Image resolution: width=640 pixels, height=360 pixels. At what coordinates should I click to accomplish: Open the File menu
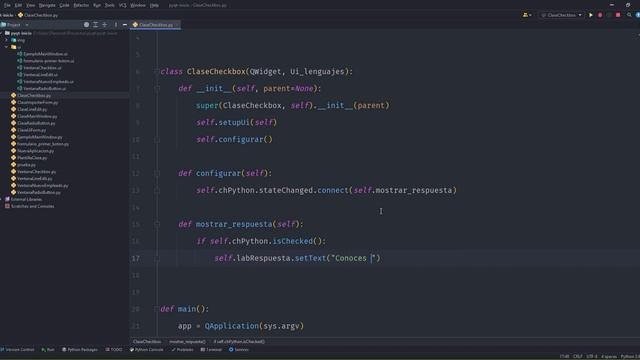pyautogui.click(x=7, y=5)
